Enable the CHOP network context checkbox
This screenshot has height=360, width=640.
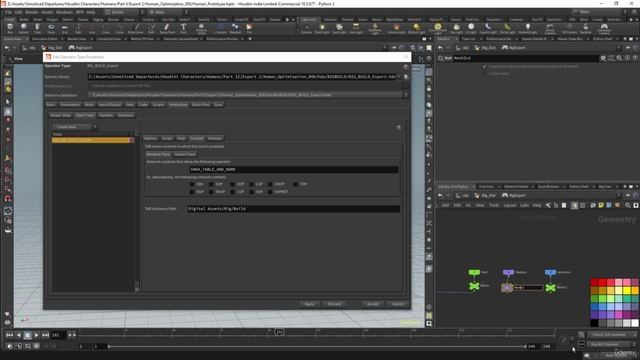(270, 184)
